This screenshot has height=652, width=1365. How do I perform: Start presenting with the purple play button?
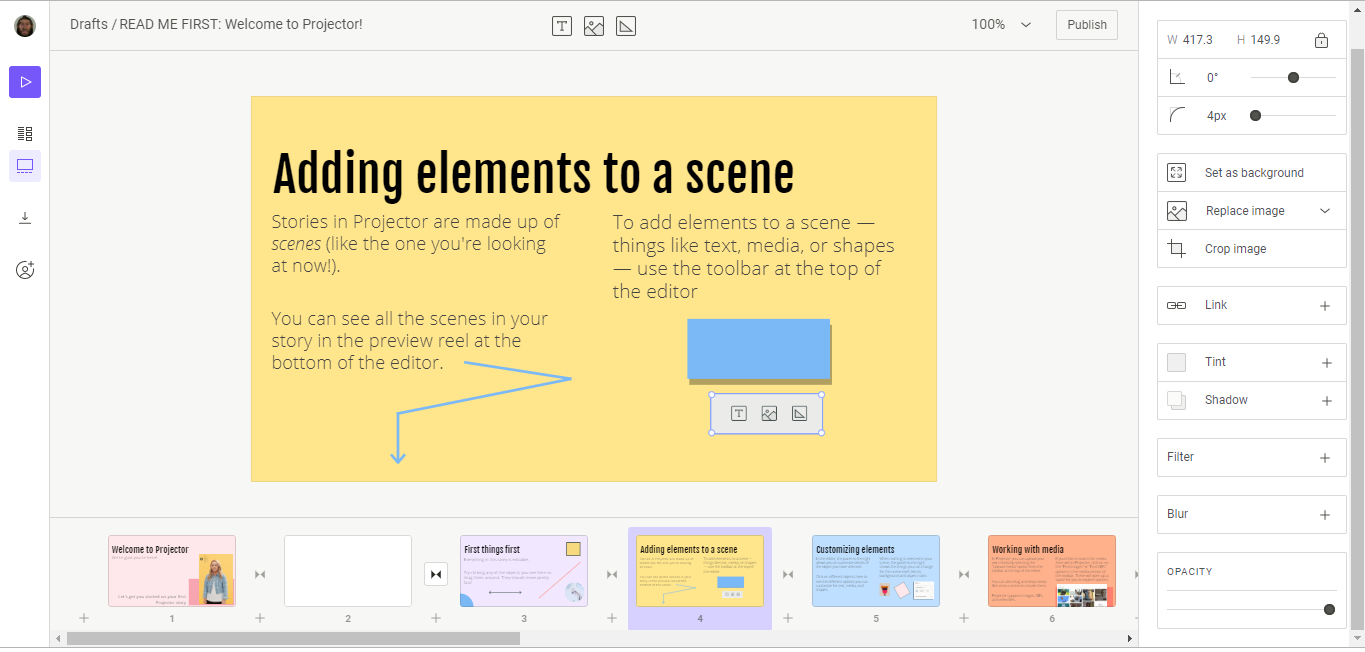[25, 82]
